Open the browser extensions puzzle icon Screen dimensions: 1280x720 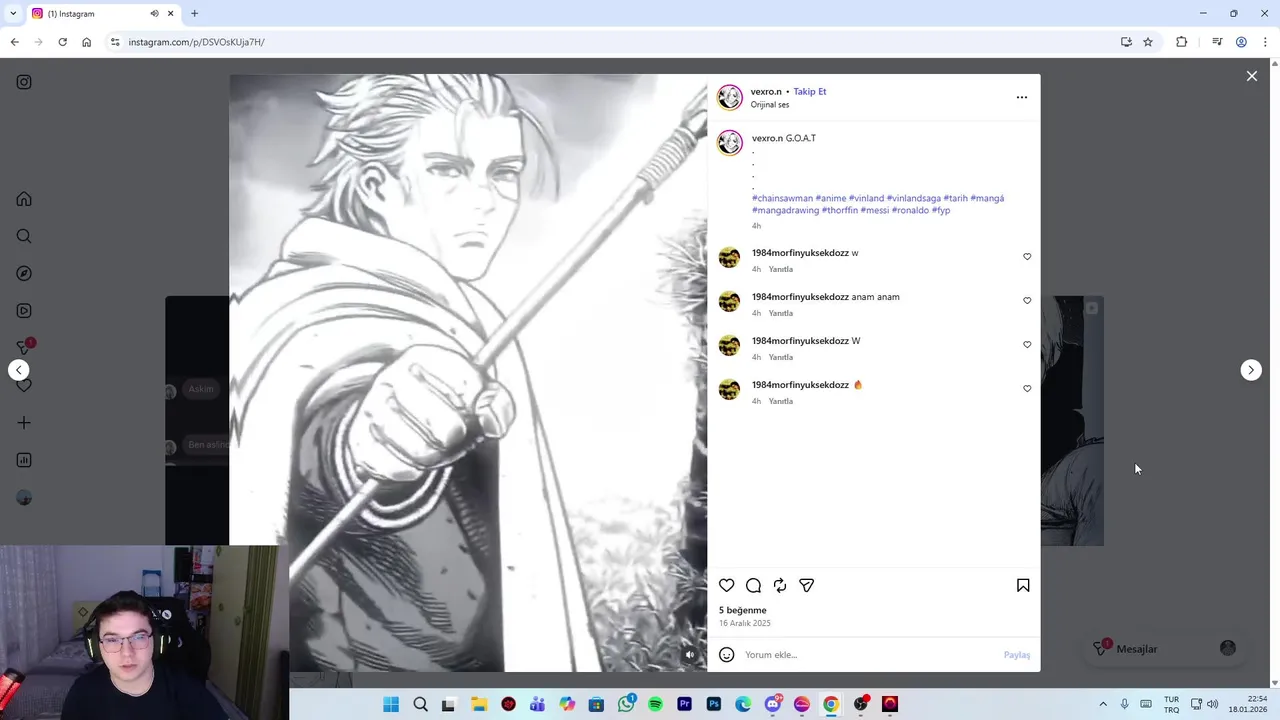(1181, 42)
